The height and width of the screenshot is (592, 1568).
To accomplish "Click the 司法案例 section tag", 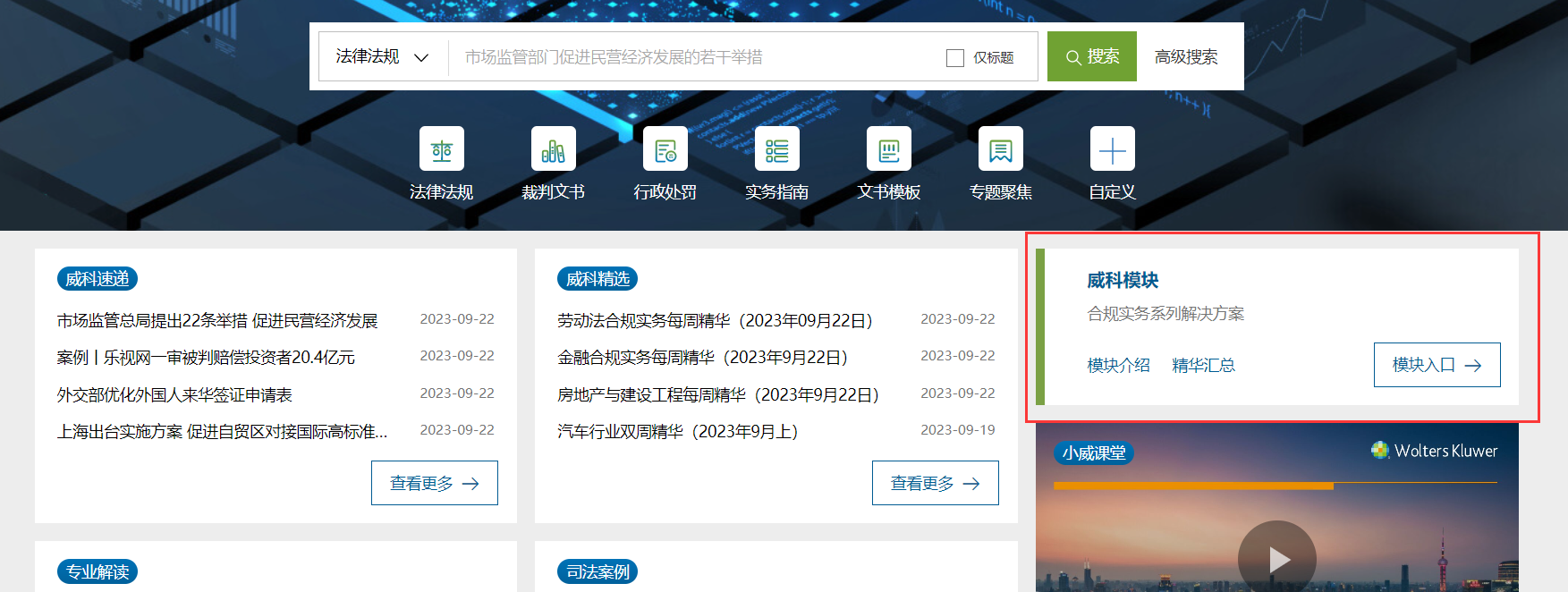I will (598, 571).
